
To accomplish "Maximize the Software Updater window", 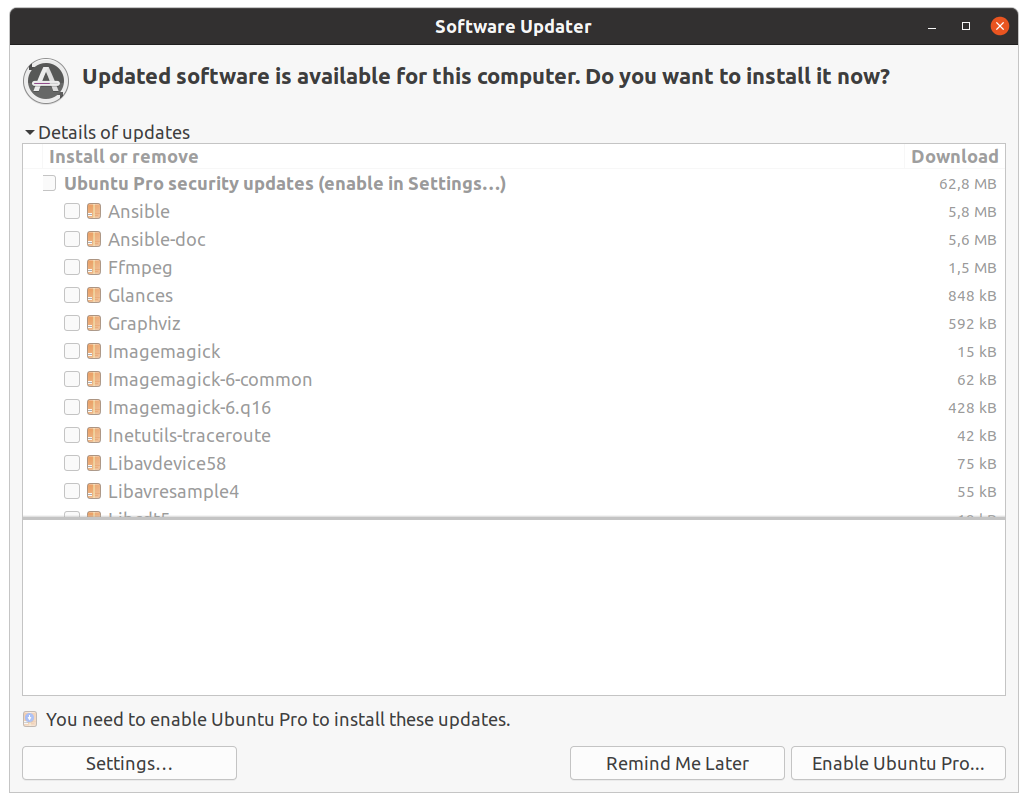I will (966, 26).
